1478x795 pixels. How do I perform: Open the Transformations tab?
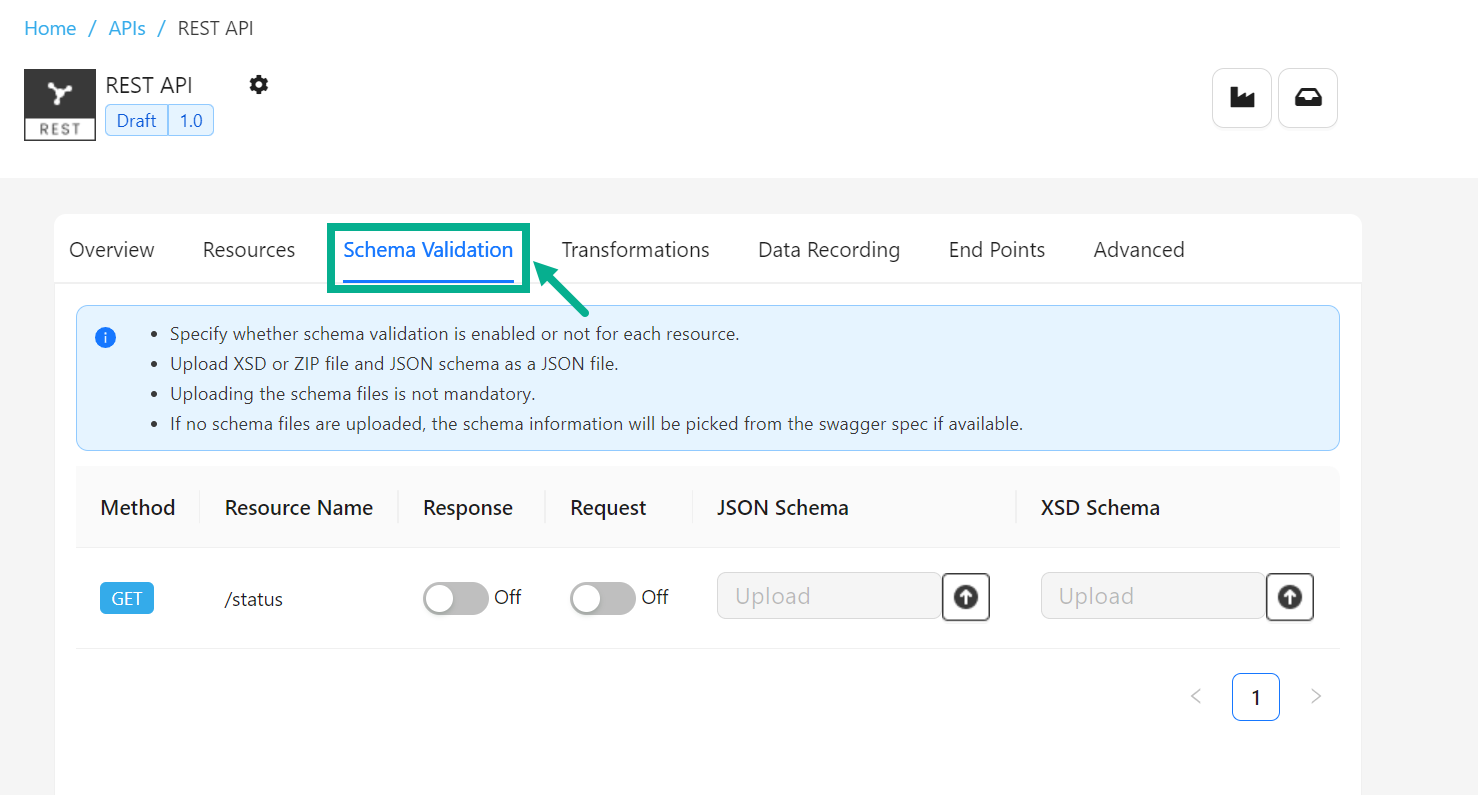point(635,250)
